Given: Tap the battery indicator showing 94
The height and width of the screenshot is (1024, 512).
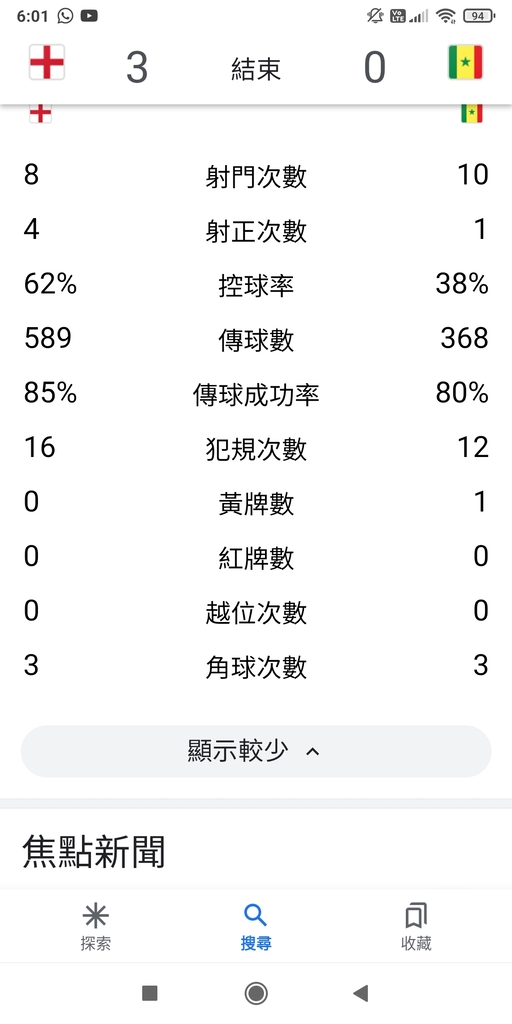Looking at the screenshot, I should (x=479, y=16).
